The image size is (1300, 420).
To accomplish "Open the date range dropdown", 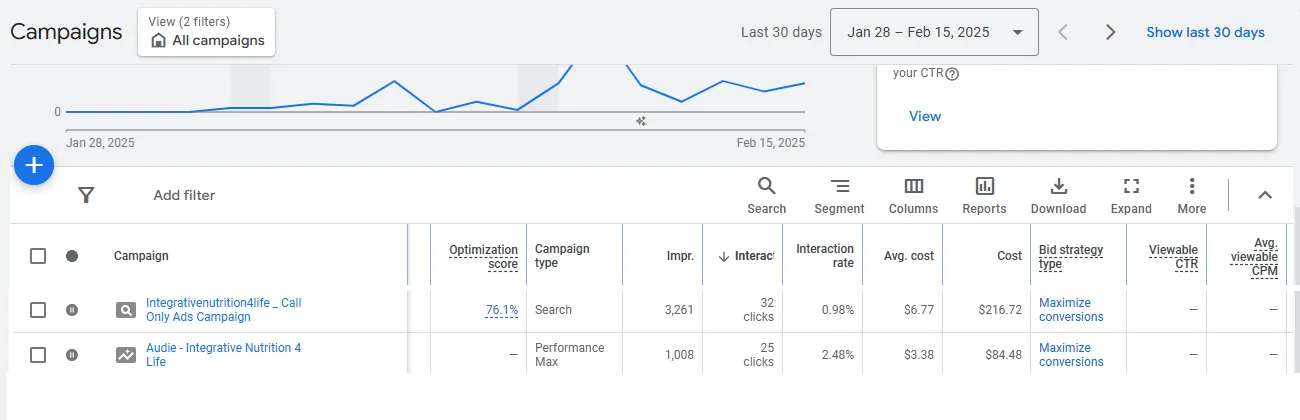I will 935,32.
